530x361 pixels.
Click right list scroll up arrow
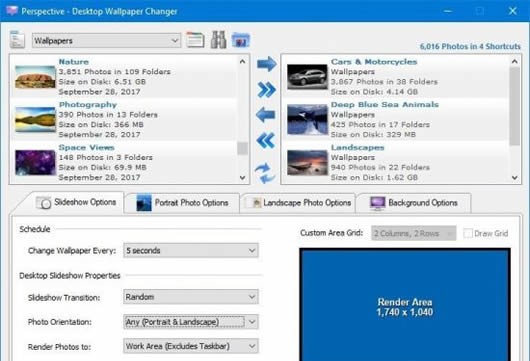coord(514,62)
